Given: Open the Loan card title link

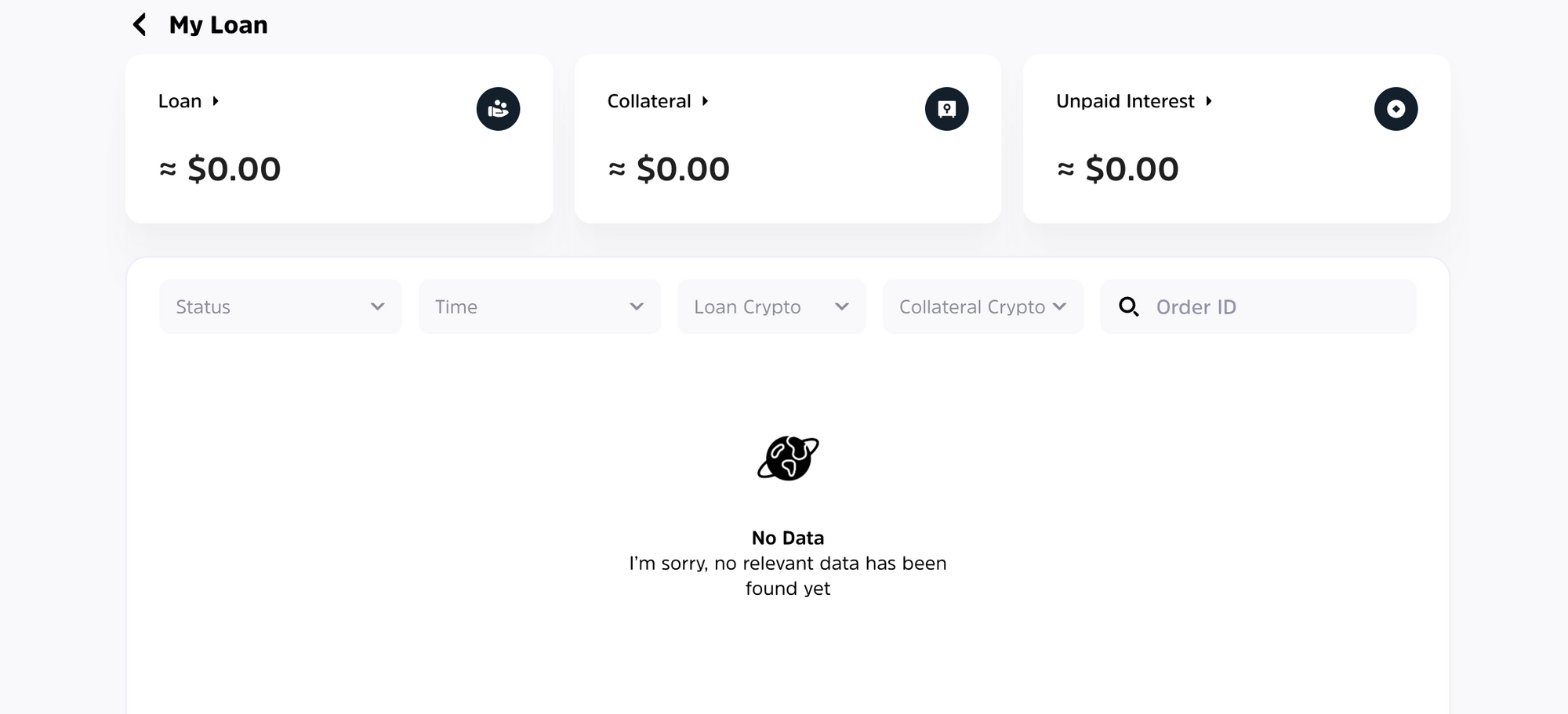Looking at the screenshot, I should (180, 101).
